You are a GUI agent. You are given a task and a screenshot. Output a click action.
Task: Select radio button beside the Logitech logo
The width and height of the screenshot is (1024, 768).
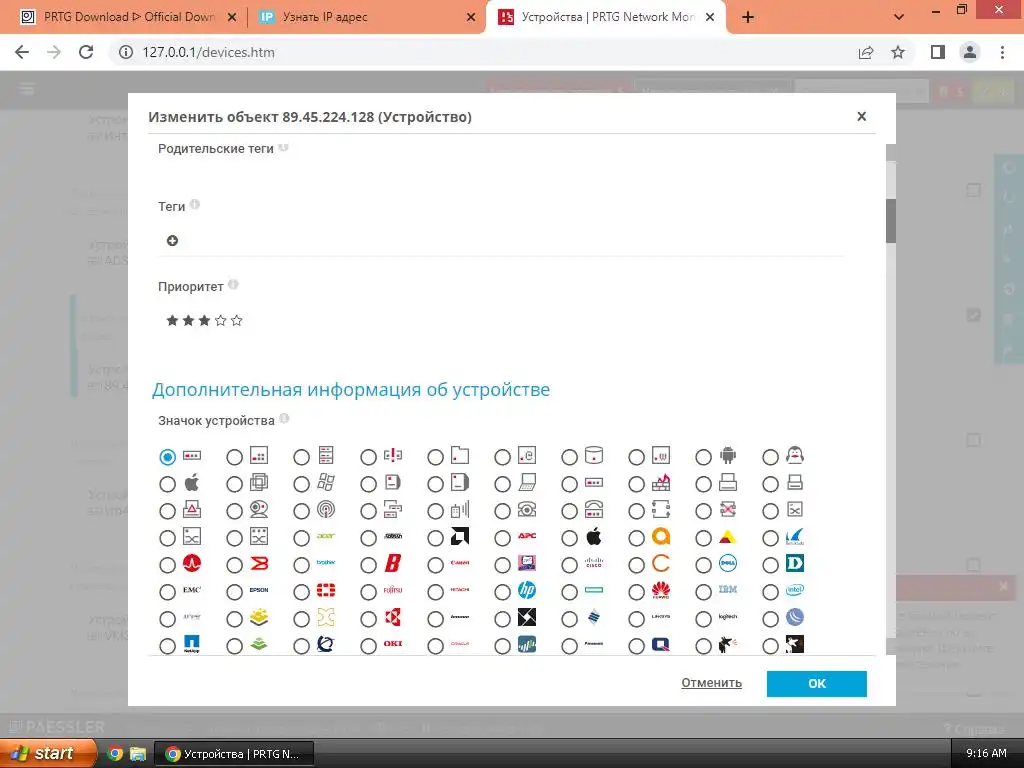(703, 619)
